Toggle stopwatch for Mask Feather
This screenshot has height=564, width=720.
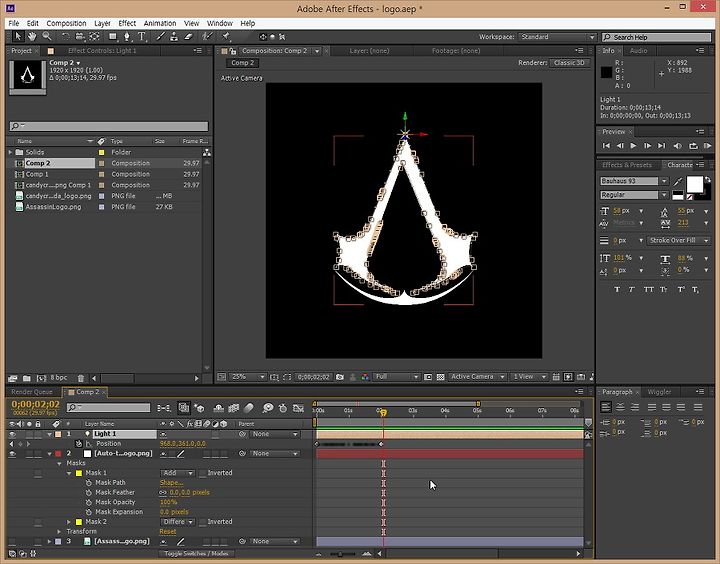[89, 492]
